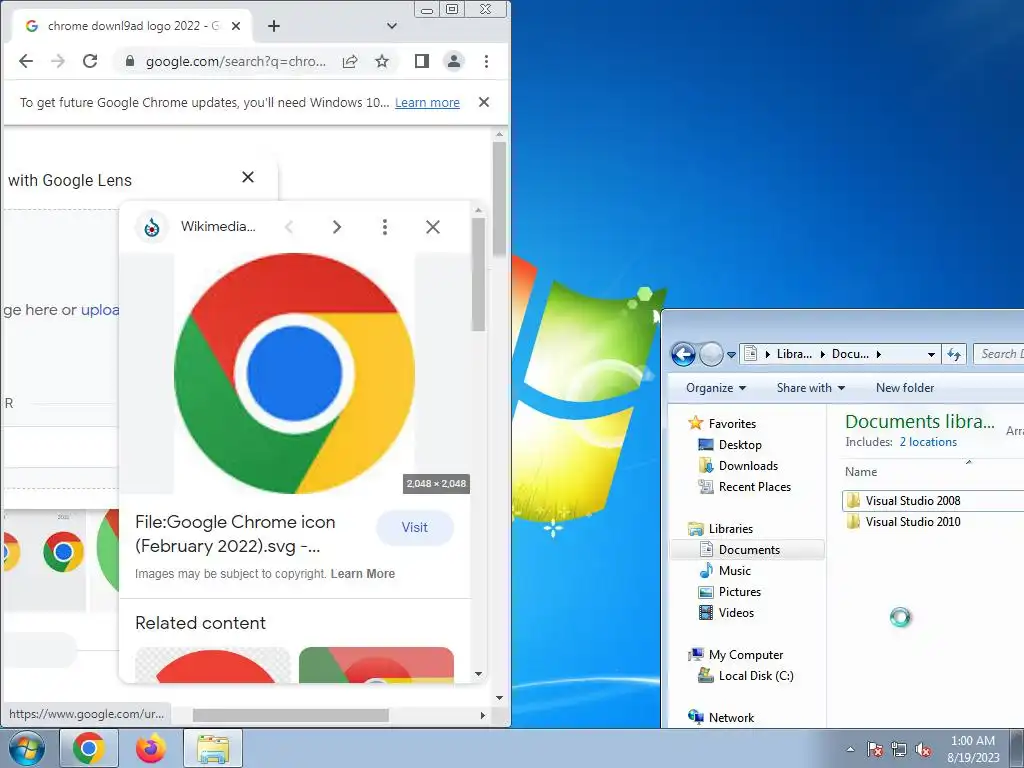
Task: Open a new Chrome tab
Action: click(274, 26)
